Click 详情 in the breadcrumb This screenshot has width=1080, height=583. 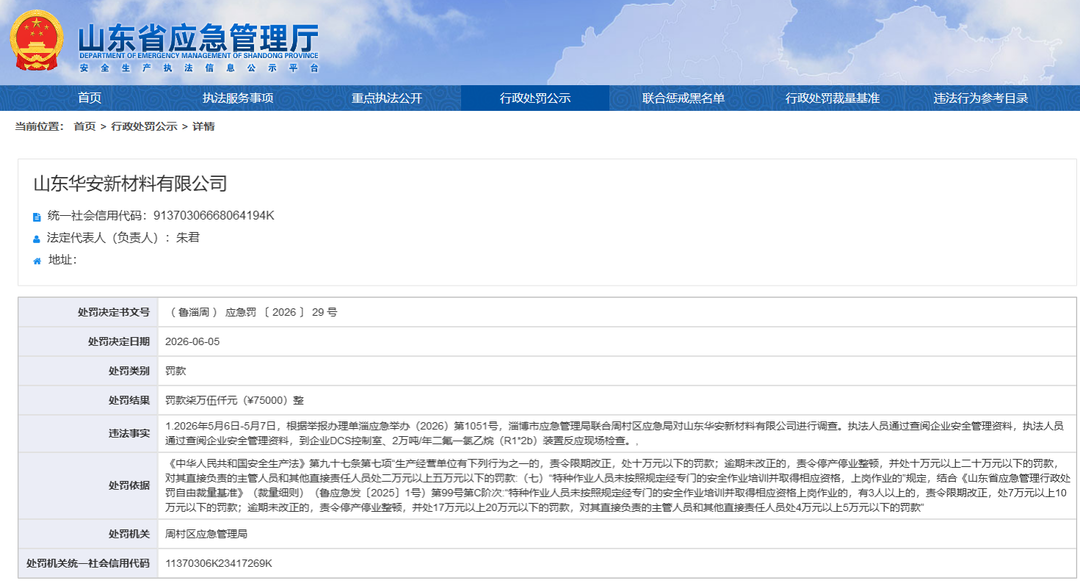click(203, 126)
